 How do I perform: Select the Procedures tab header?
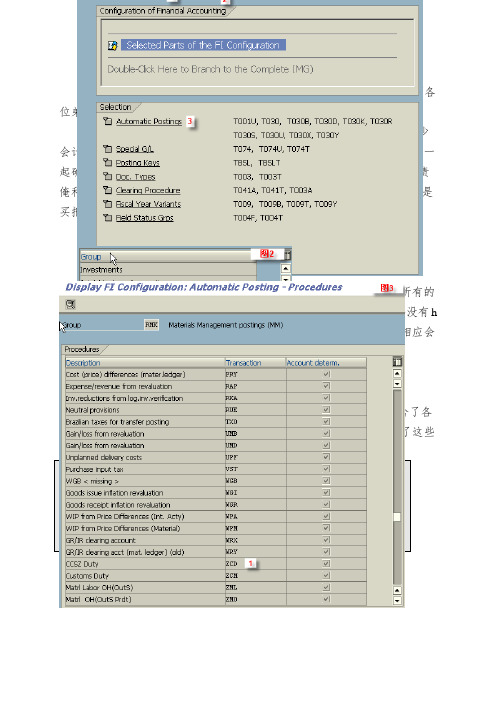(82, 349)
